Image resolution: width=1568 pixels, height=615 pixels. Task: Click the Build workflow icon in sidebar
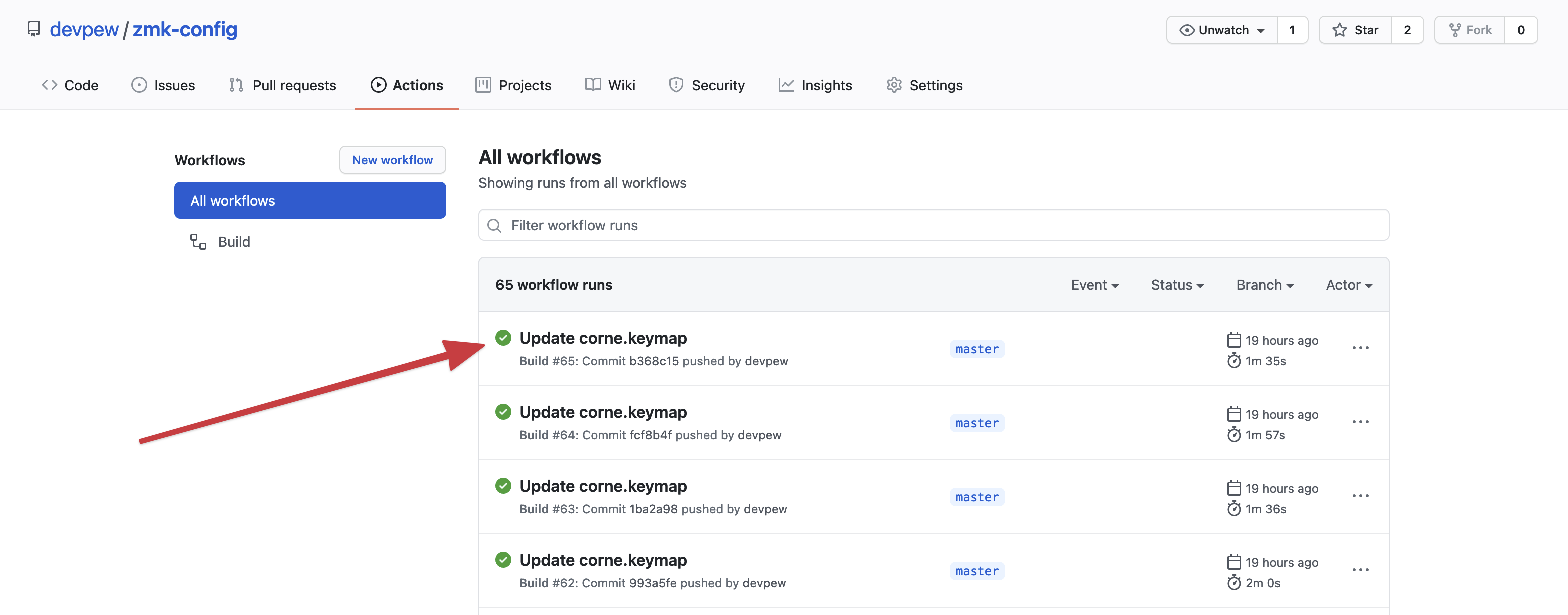click(198, 242)
